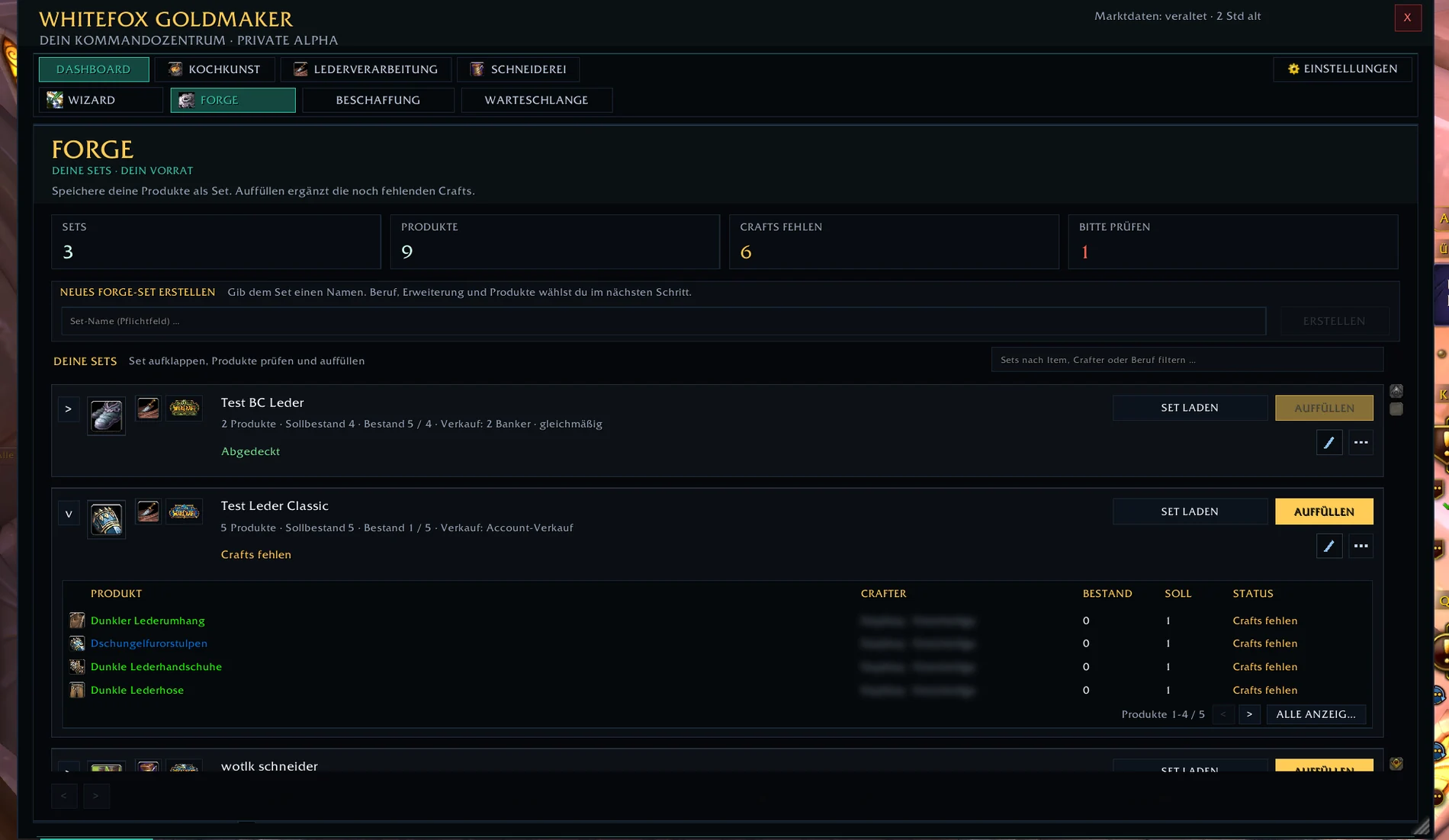Open the Kochkunst profession tab
The width and height of the screenshot is (1449, 840).
214,69
